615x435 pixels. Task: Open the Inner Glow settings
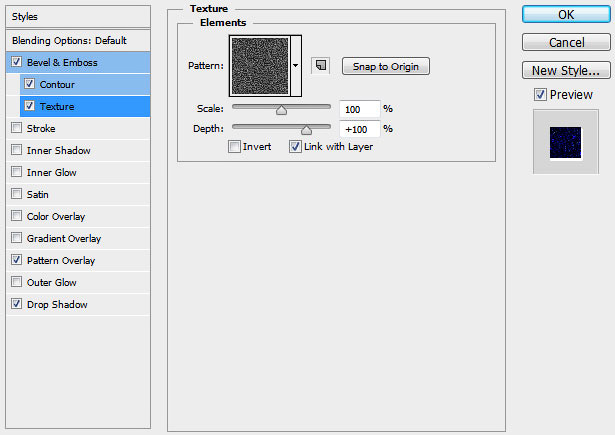pyautogui.click(x=51, y=172)
